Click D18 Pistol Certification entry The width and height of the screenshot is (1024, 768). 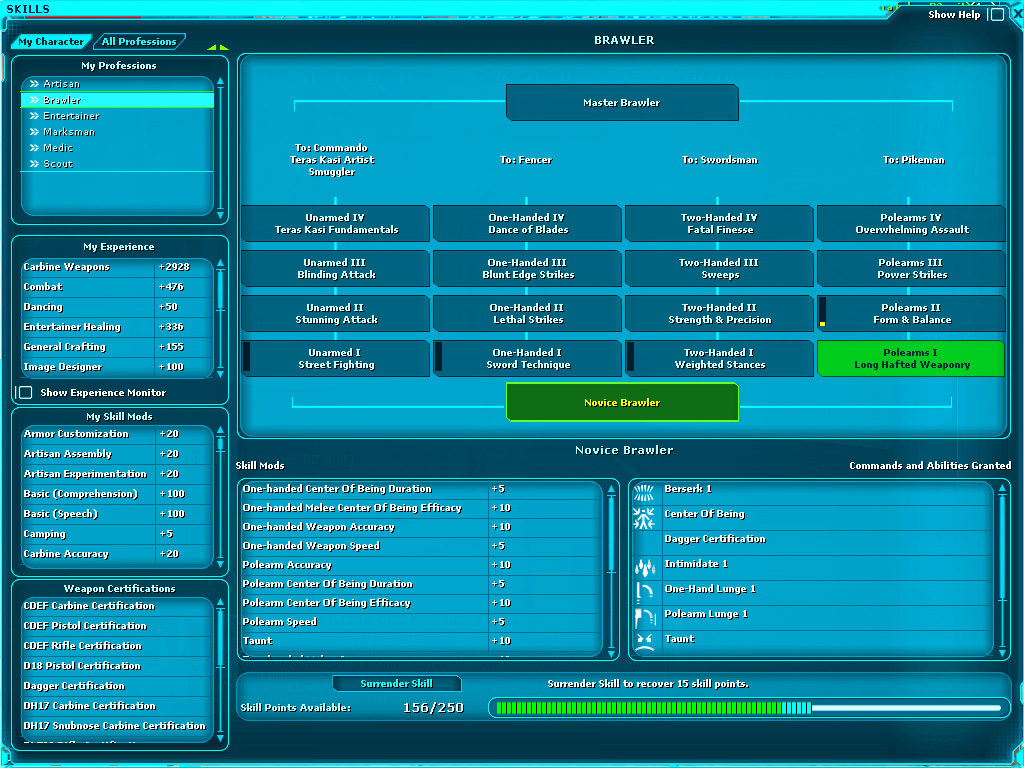[118, 665]
